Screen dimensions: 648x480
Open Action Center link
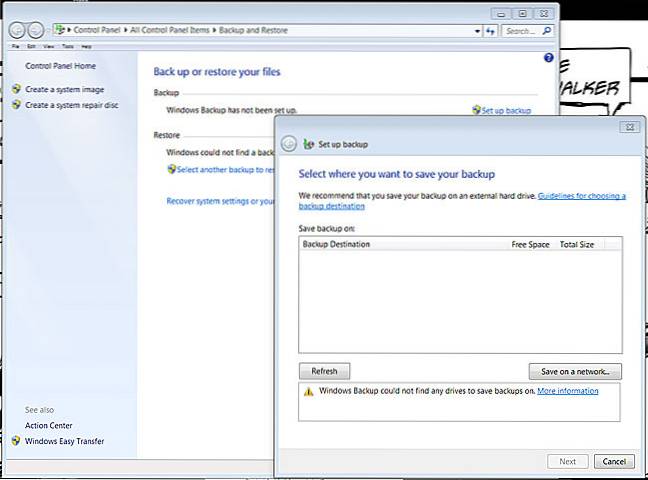[48, 425]
